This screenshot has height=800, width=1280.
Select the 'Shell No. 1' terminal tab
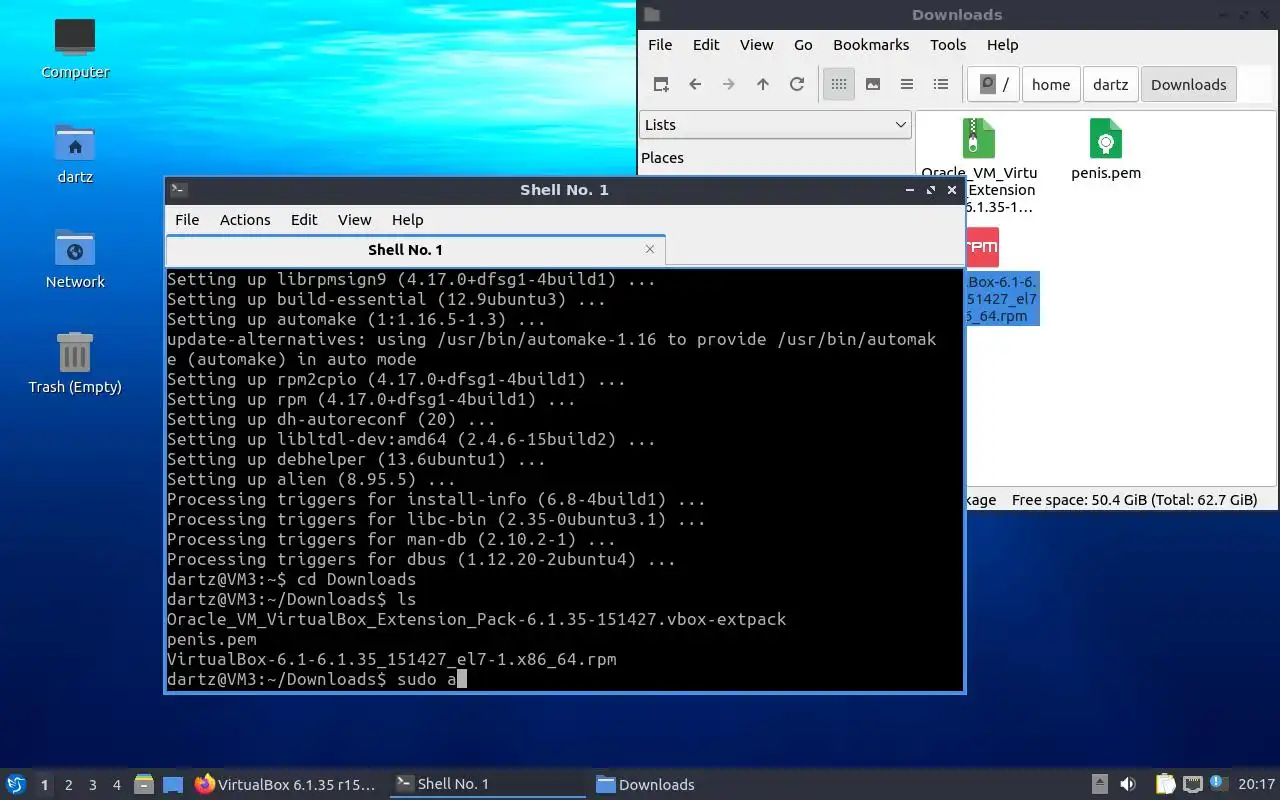click(405, 250)
